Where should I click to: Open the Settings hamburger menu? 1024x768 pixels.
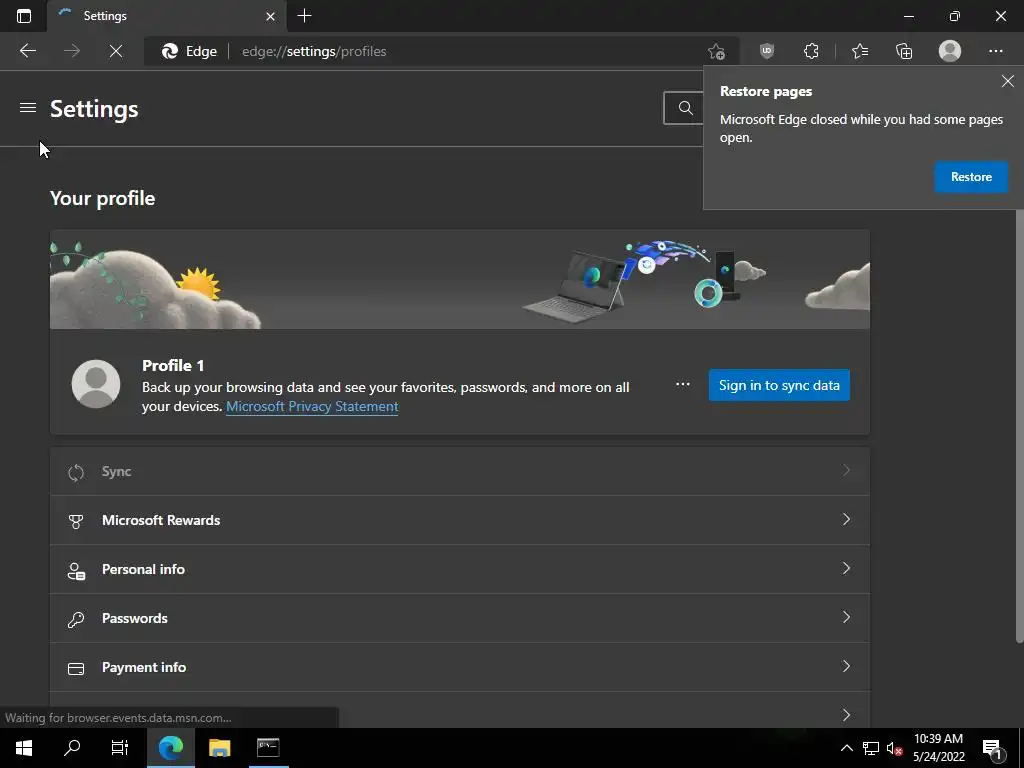[27, 108]
